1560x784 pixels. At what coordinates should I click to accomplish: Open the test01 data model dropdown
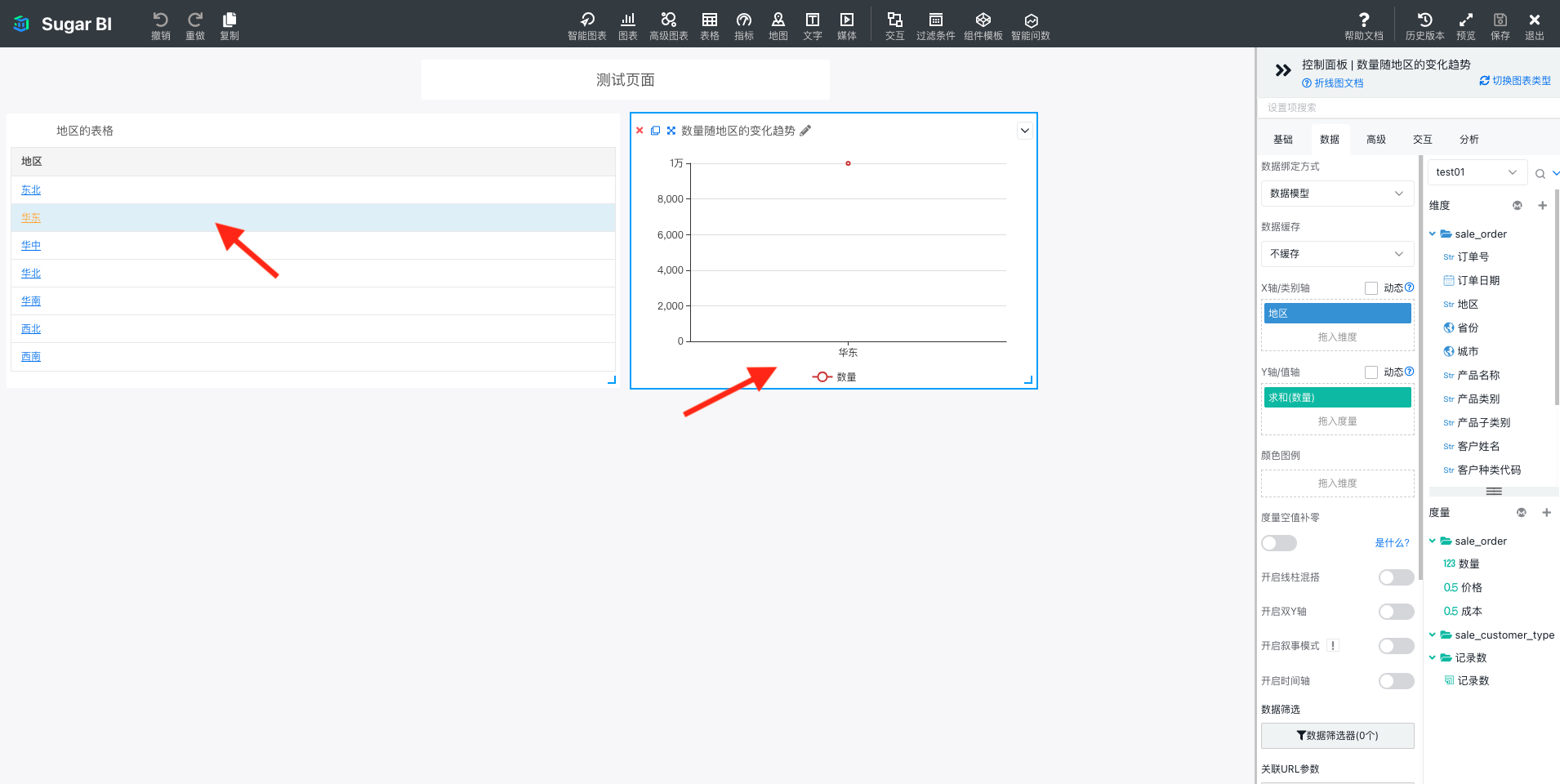point(1477,172)
